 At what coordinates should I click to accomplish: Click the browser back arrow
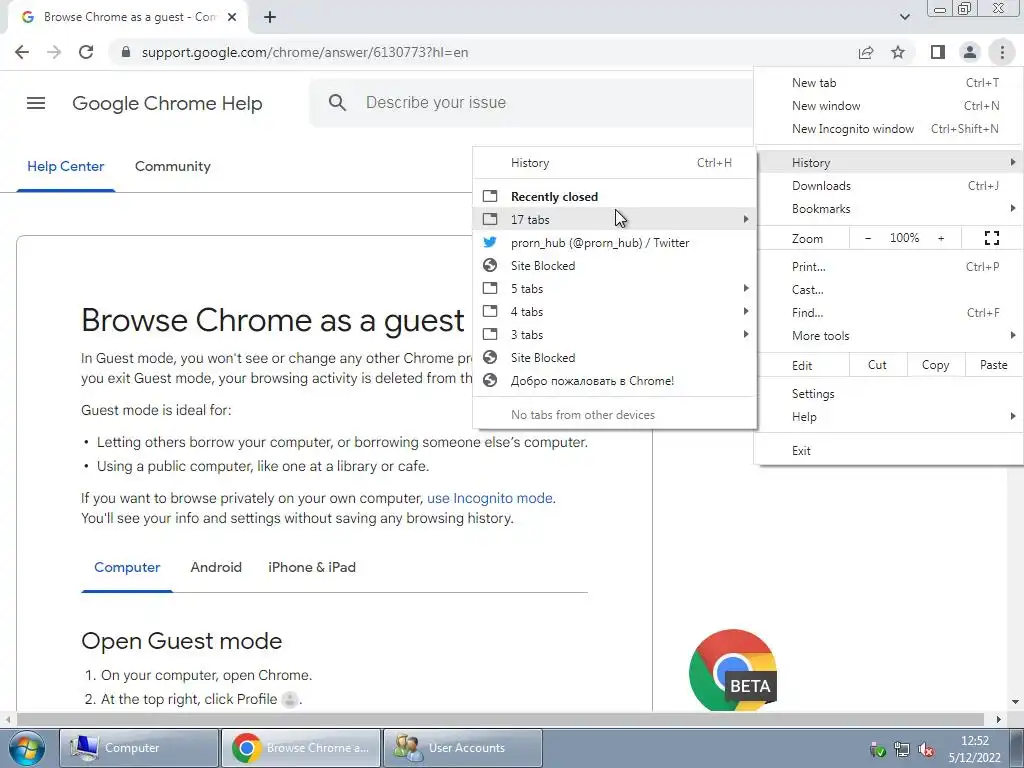(22, 52)
